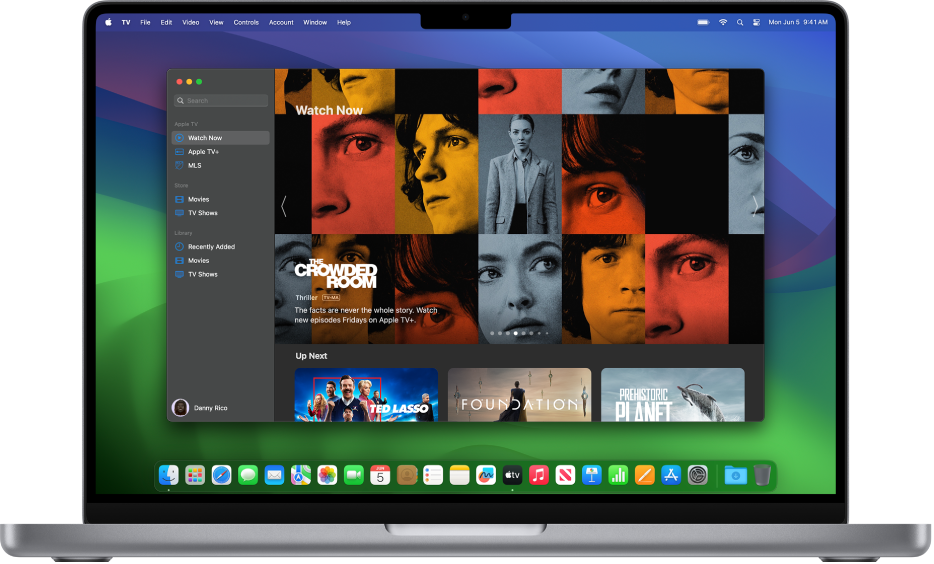This screenshot has width=934, height=564.
Task: Click the green full-screen window button
Action: coord(199,82)
